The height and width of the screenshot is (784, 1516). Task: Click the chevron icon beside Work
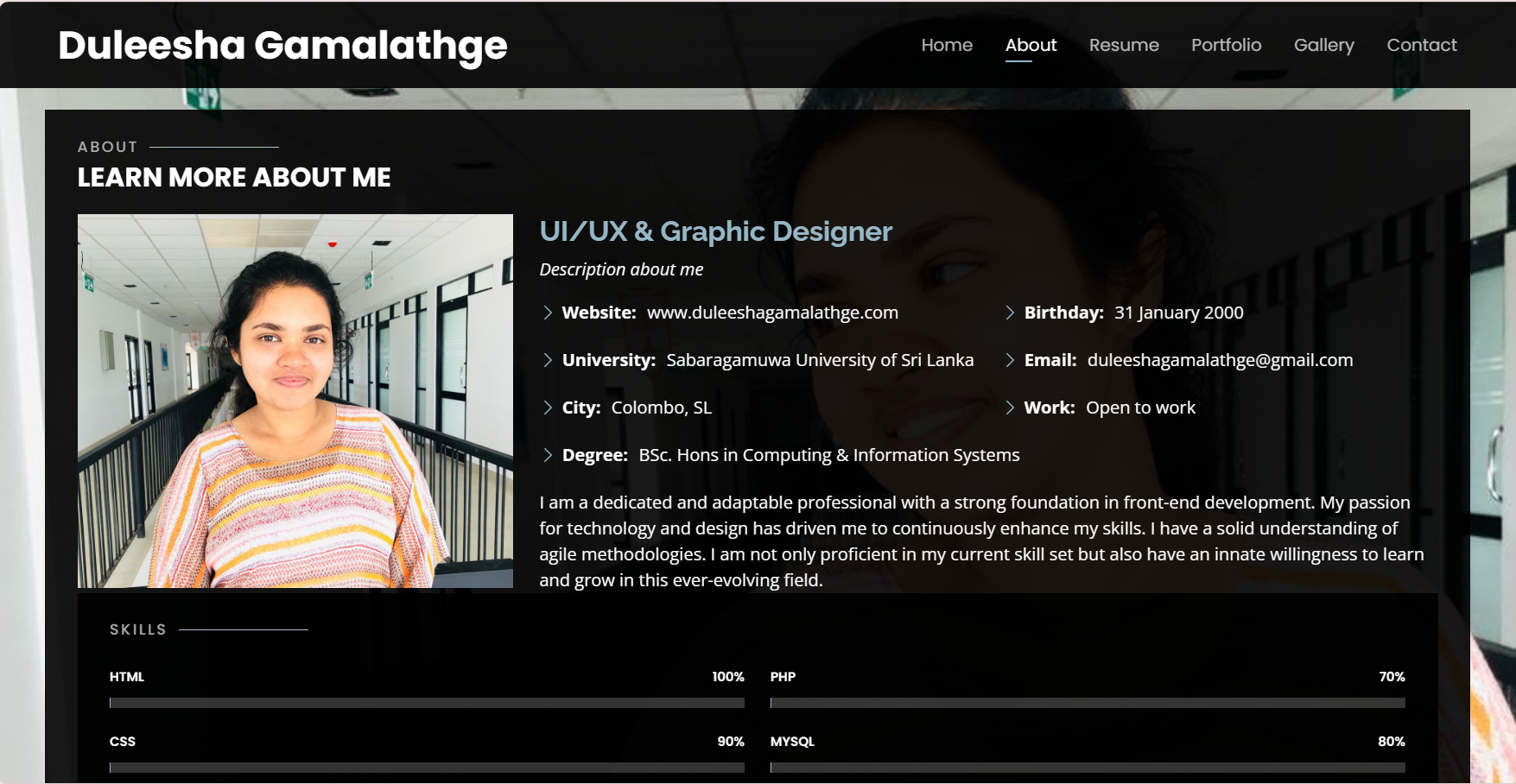(x=1010, y=408)
